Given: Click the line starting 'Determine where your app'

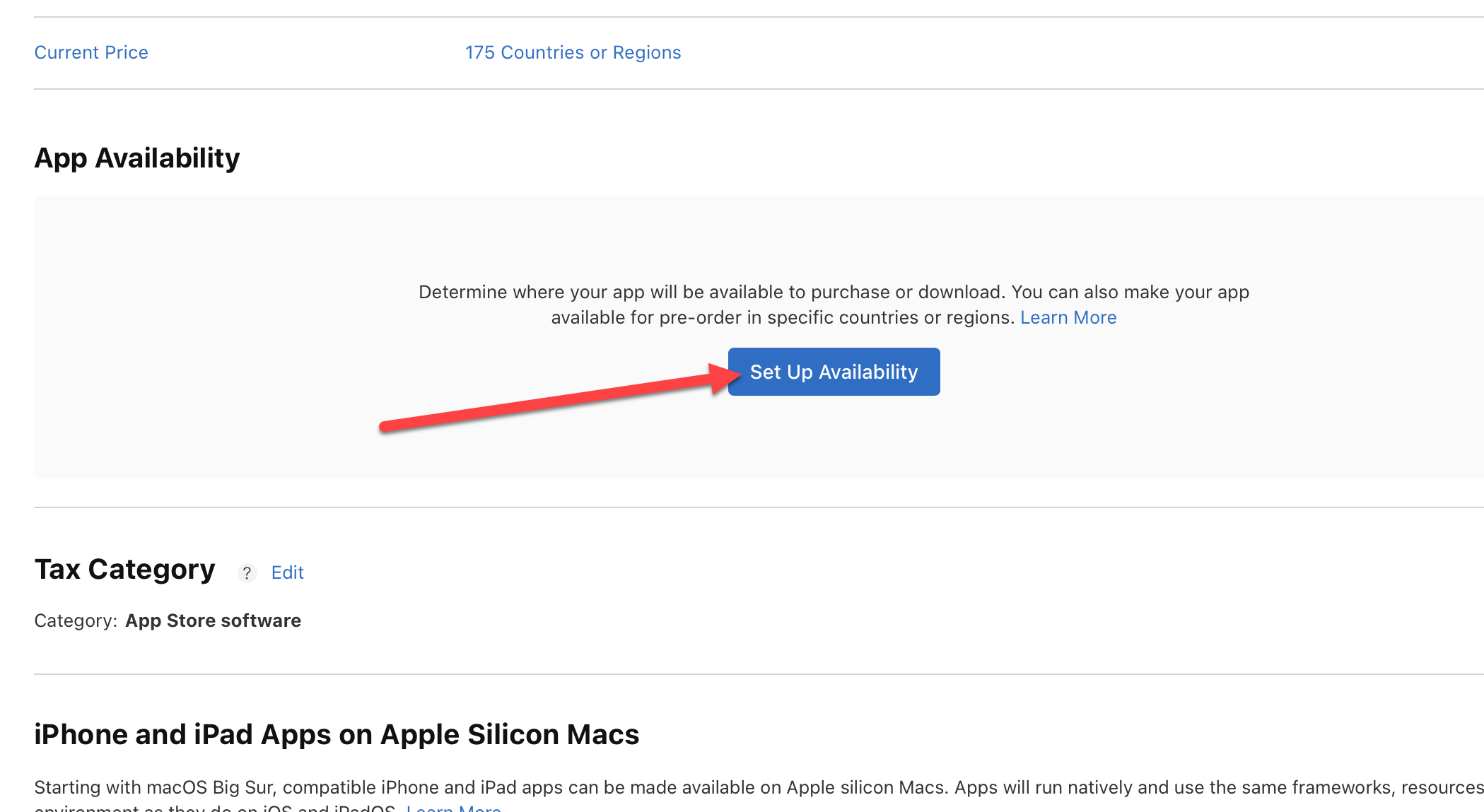Looking at the screenshot, I should coord(834,293).
